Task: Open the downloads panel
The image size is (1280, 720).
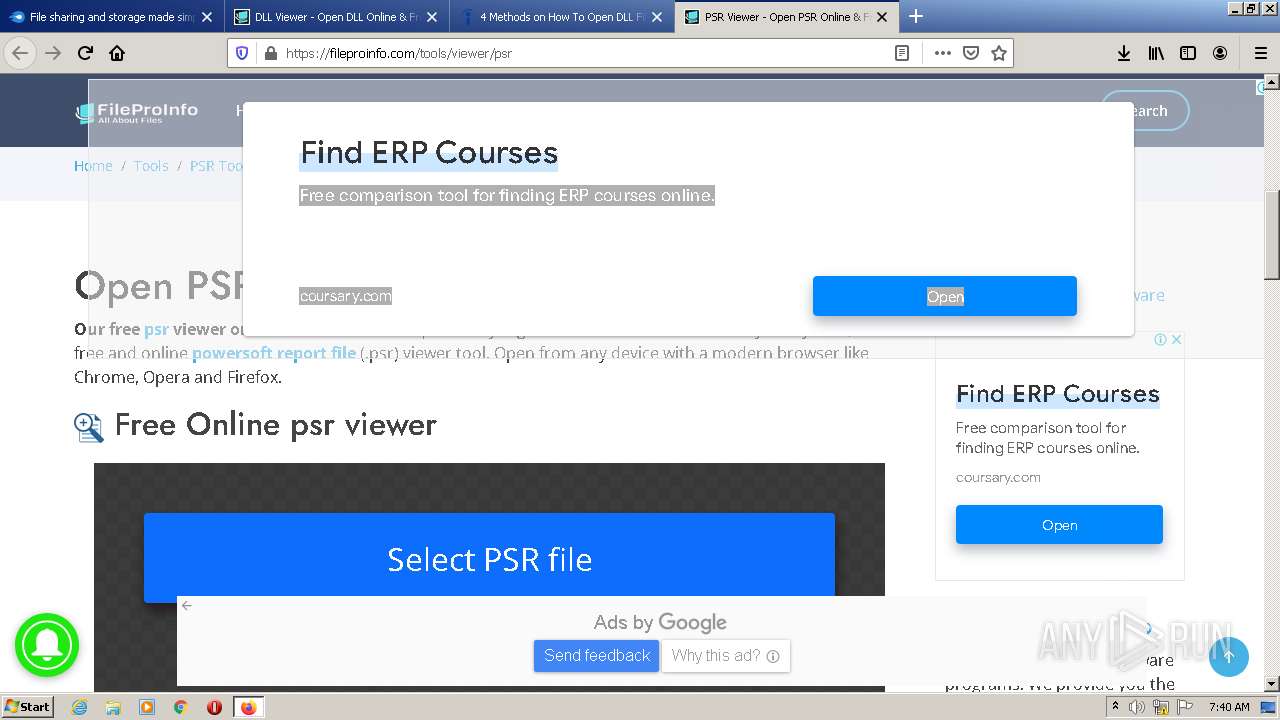Action: click(x=1124, y=53)
